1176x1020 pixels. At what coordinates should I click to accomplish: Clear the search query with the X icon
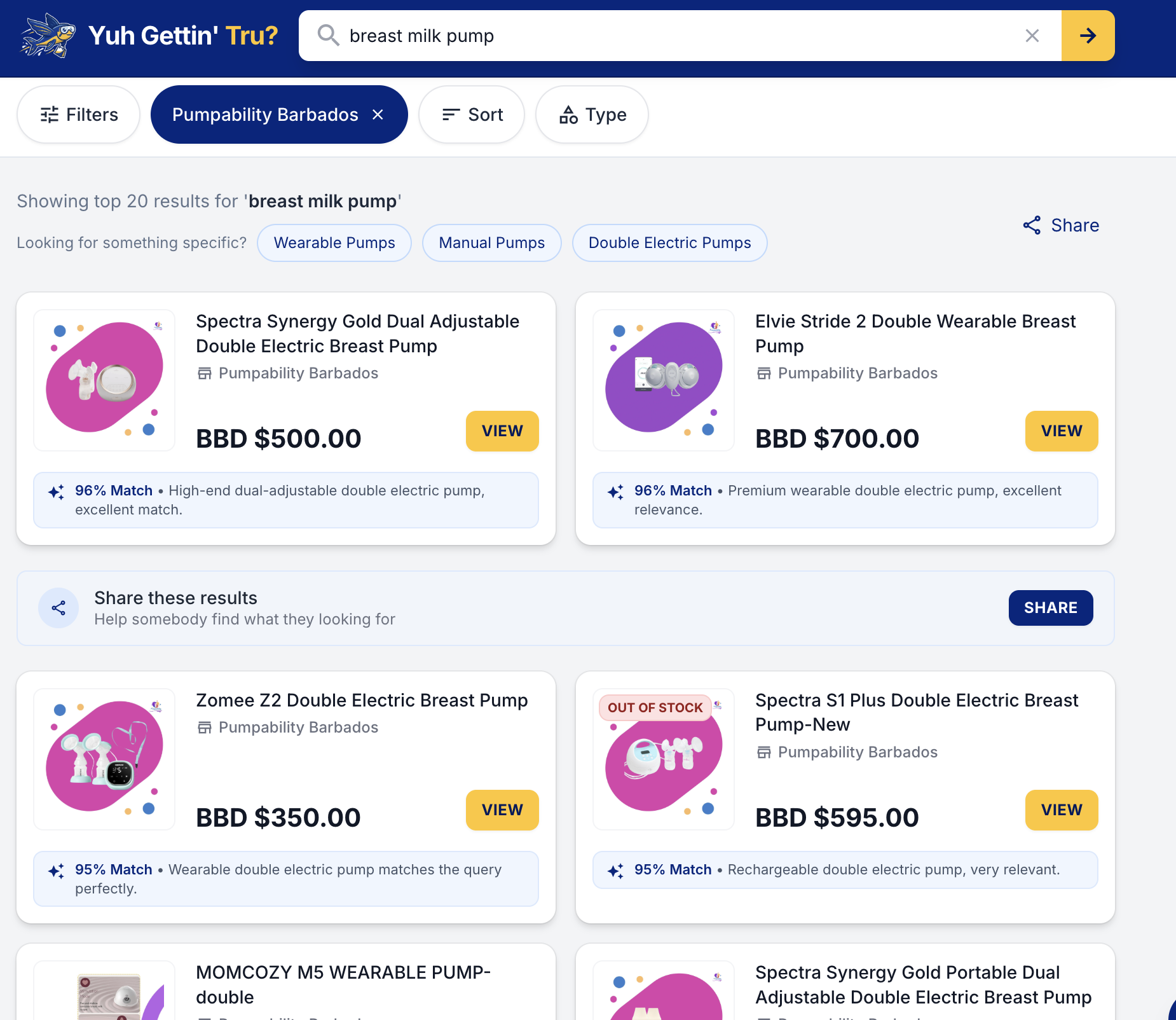click(x=1032, y=36)
